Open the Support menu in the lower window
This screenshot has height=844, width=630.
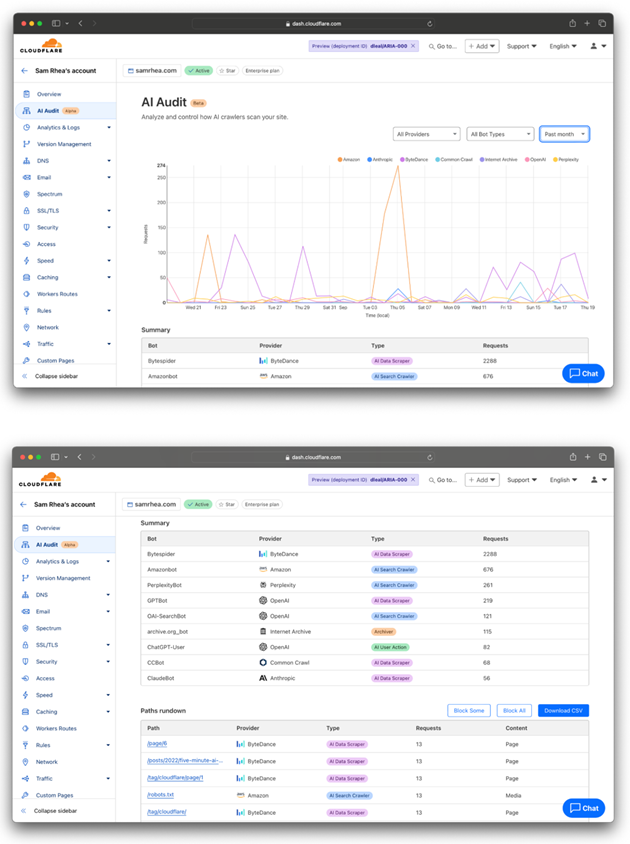pos(521,480)
